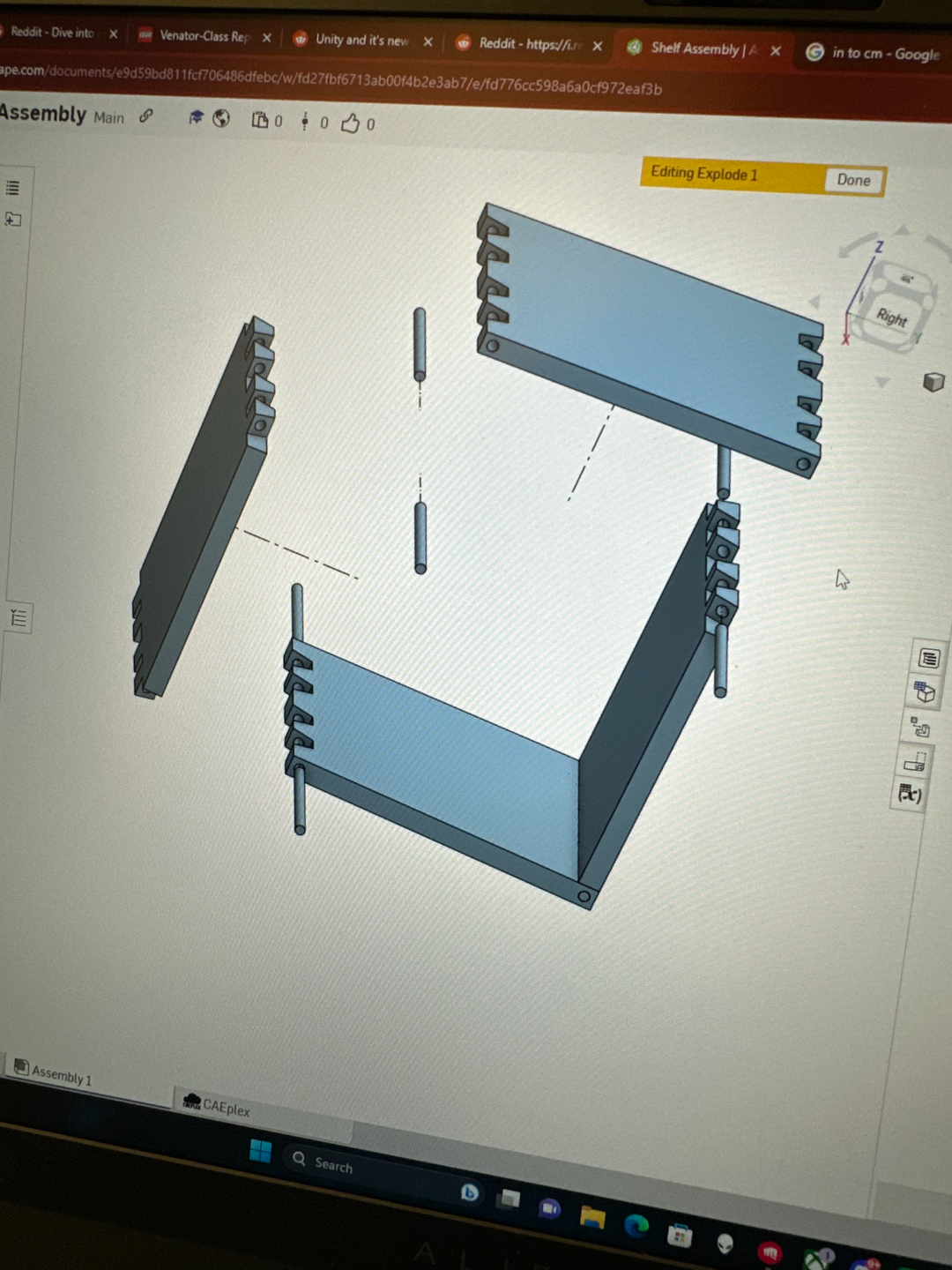Screen dimensions: 952x1270
Task: Switch to the CAEplex tab
Action: [x=217, y=1104]
